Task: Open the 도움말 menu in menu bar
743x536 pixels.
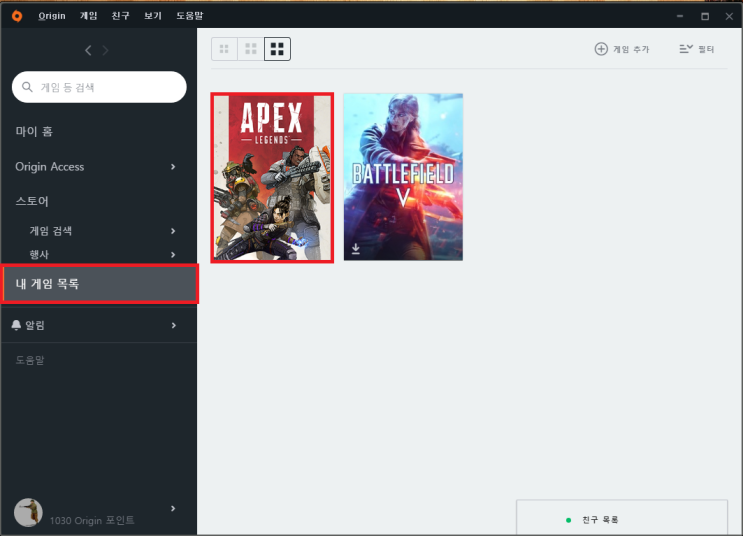Action: pos(190,16)
